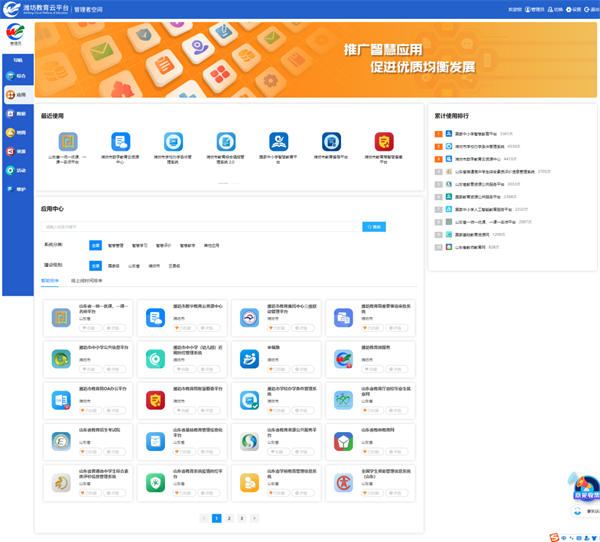Open 数据 in left navigation
The height and width of the screenshot is (542, 600).
(18, 114)
